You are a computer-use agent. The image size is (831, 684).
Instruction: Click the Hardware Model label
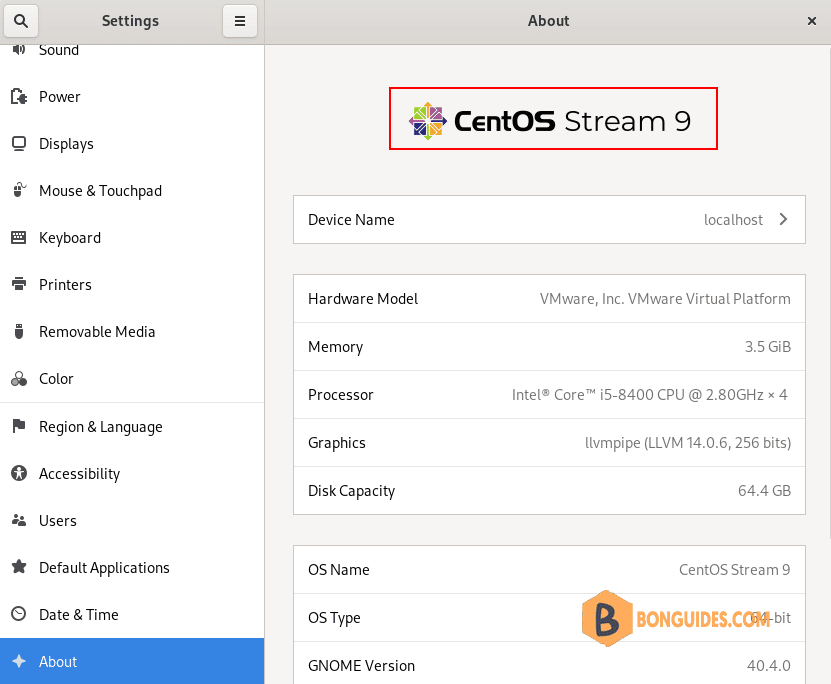pos(363,299)
